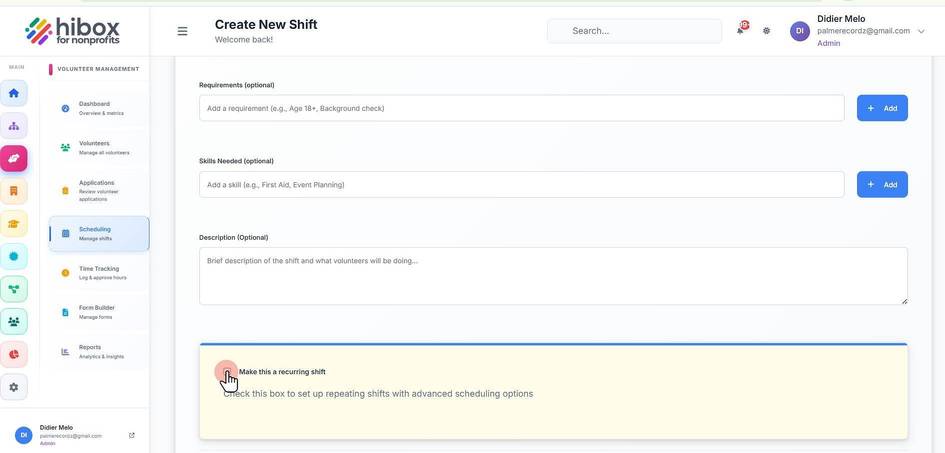945x453 pixels.
Task: Click the gear icon beside the search bar
Action: [767, 31]
